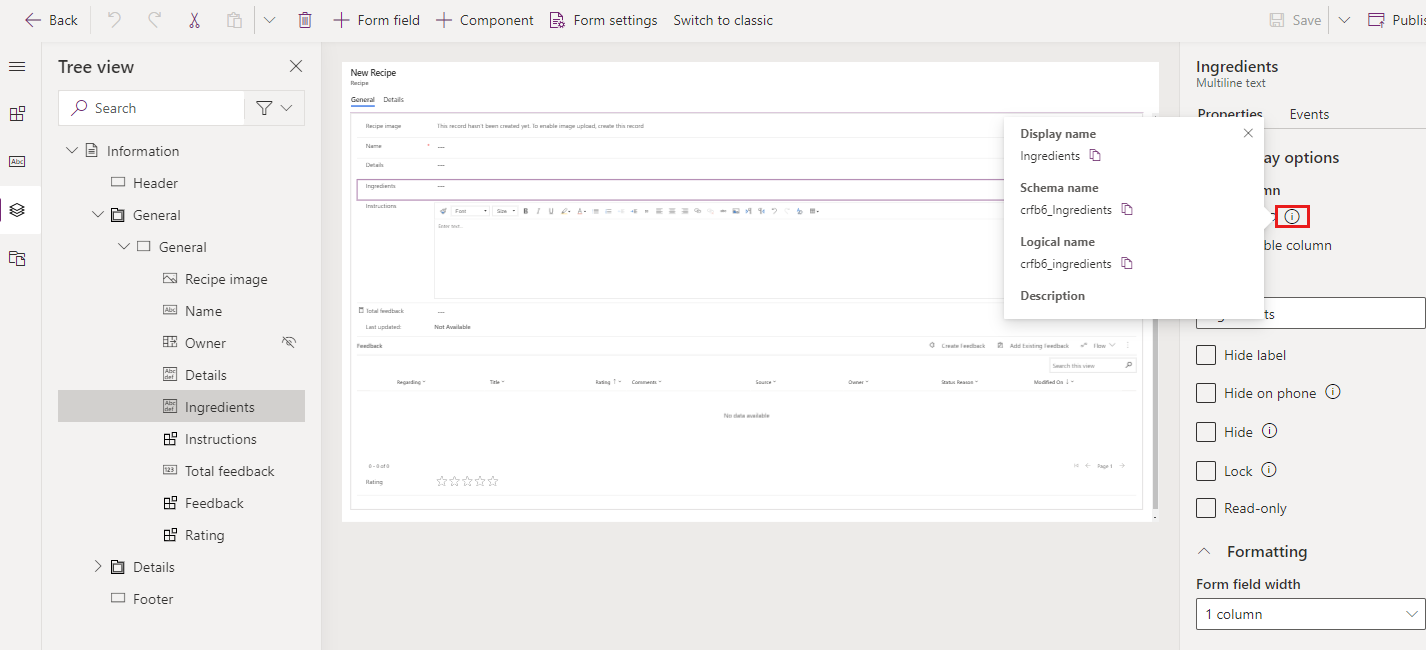Select Recipe image tree item
The image size is (1426, 650).
(x=226, y=279)
